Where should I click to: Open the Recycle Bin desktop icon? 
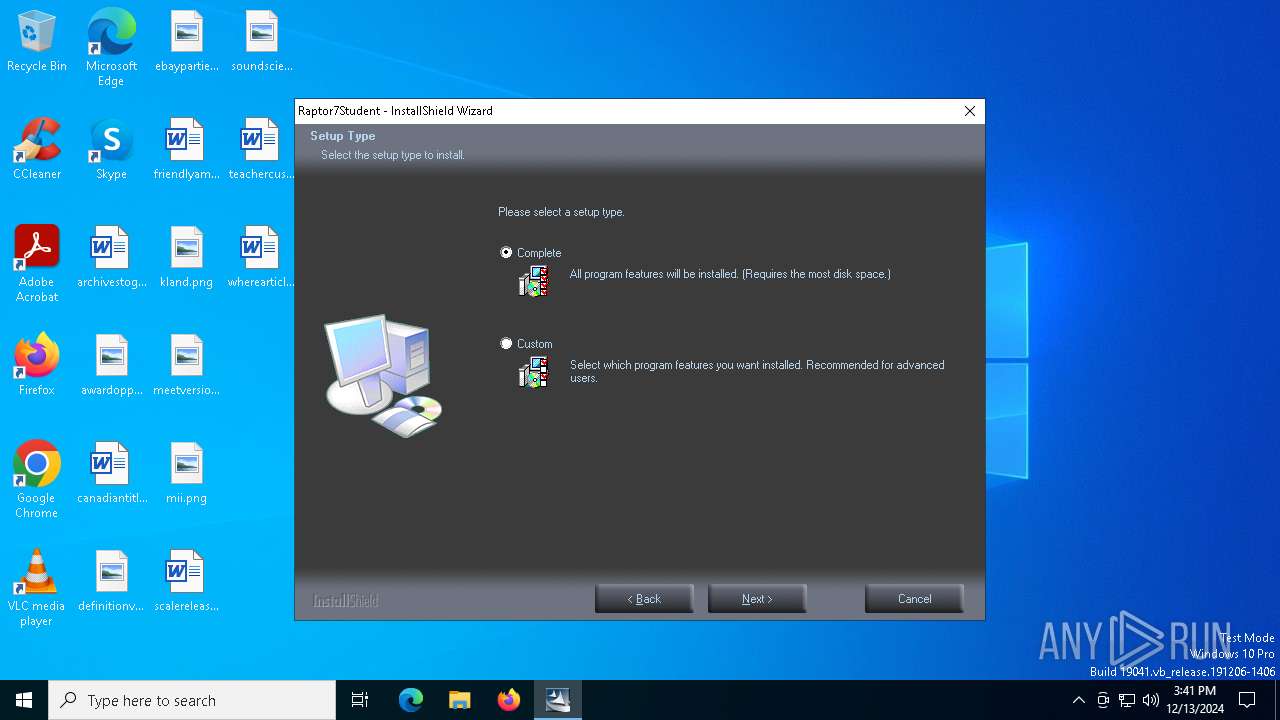click(x=37, y=42)
